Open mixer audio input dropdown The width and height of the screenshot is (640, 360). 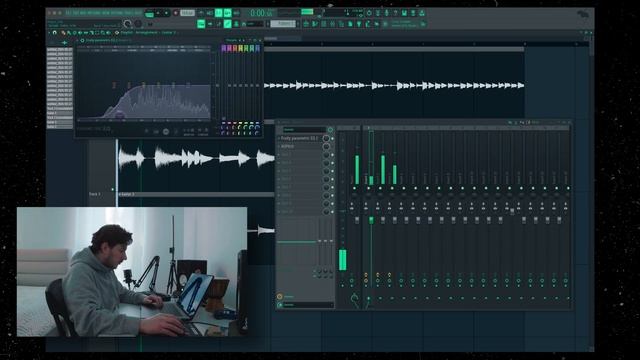pos(304,130)
